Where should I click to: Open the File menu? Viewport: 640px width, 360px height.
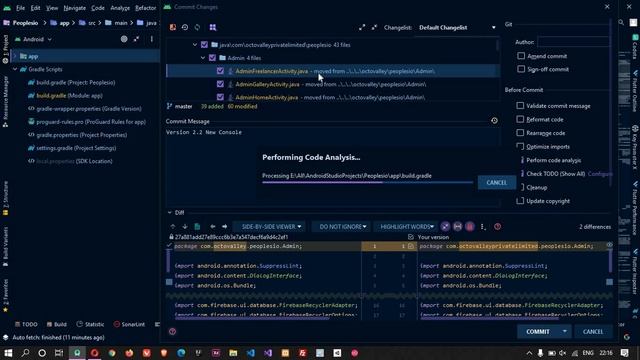[20, 8]
